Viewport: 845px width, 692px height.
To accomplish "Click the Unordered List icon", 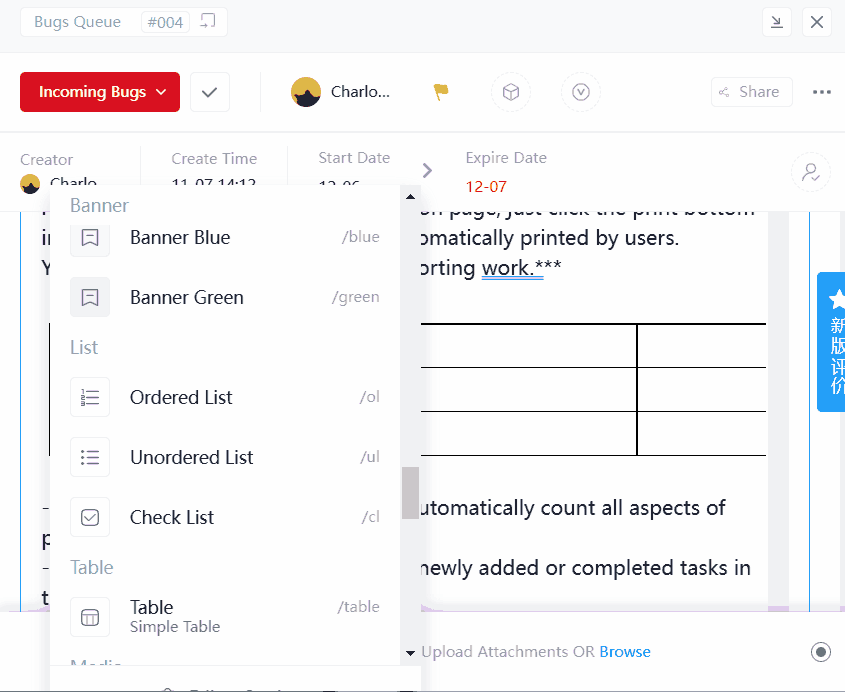I will coord(90,457).
